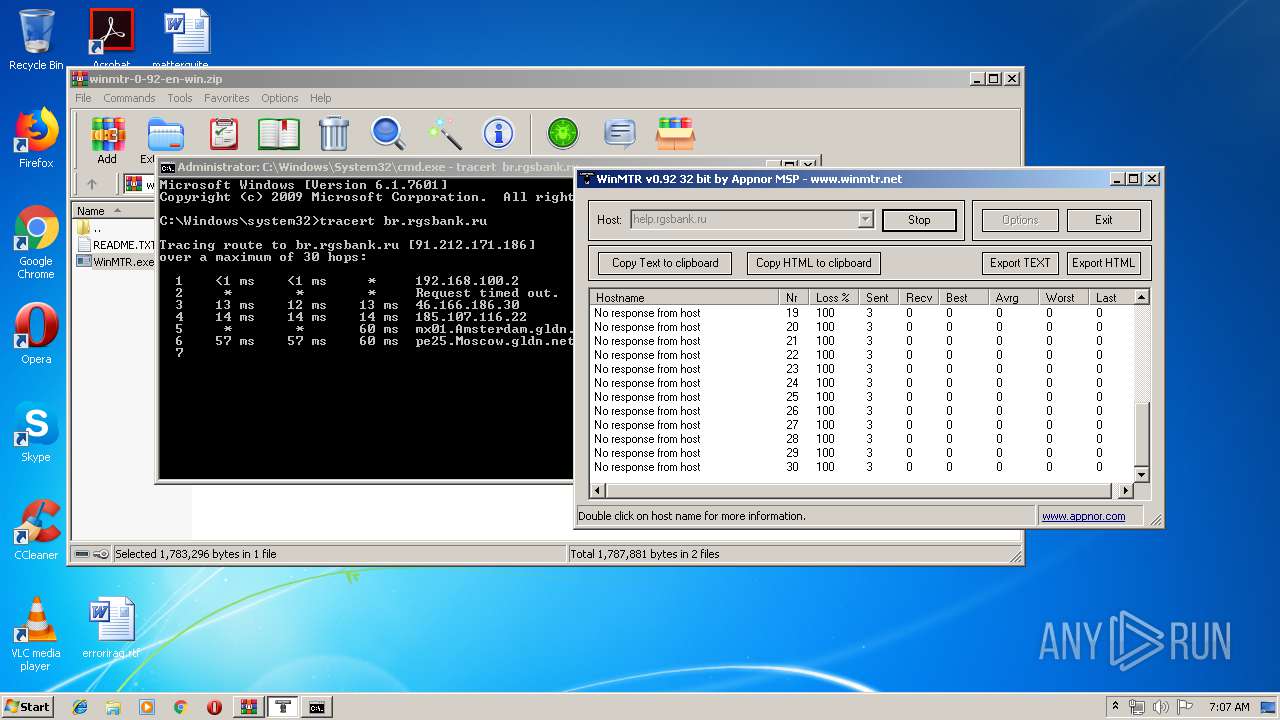Click the Export TEXT button
The width and height of the screenshot is (1280, 720).
pos(1020,263)
